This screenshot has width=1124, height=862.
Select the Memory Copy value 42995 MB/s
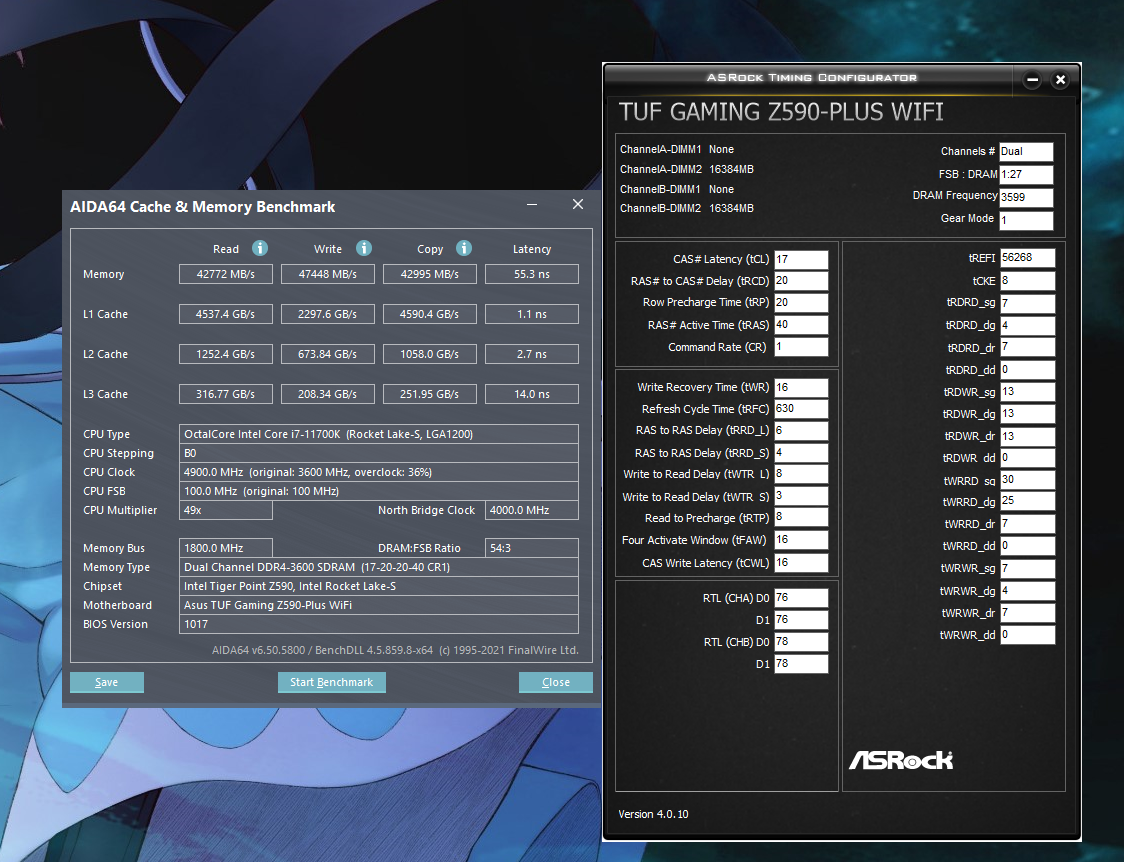[429, 274]
